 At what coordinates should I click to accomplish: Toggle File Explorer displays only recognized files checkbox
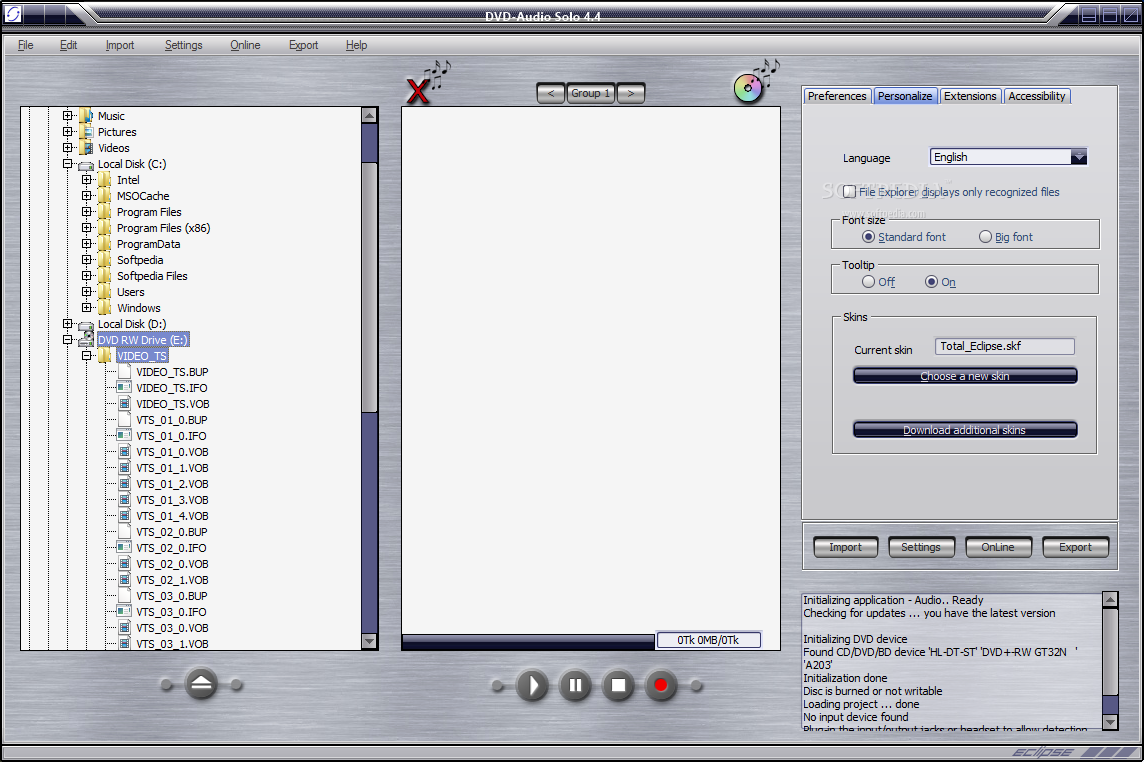pos(849,191)
